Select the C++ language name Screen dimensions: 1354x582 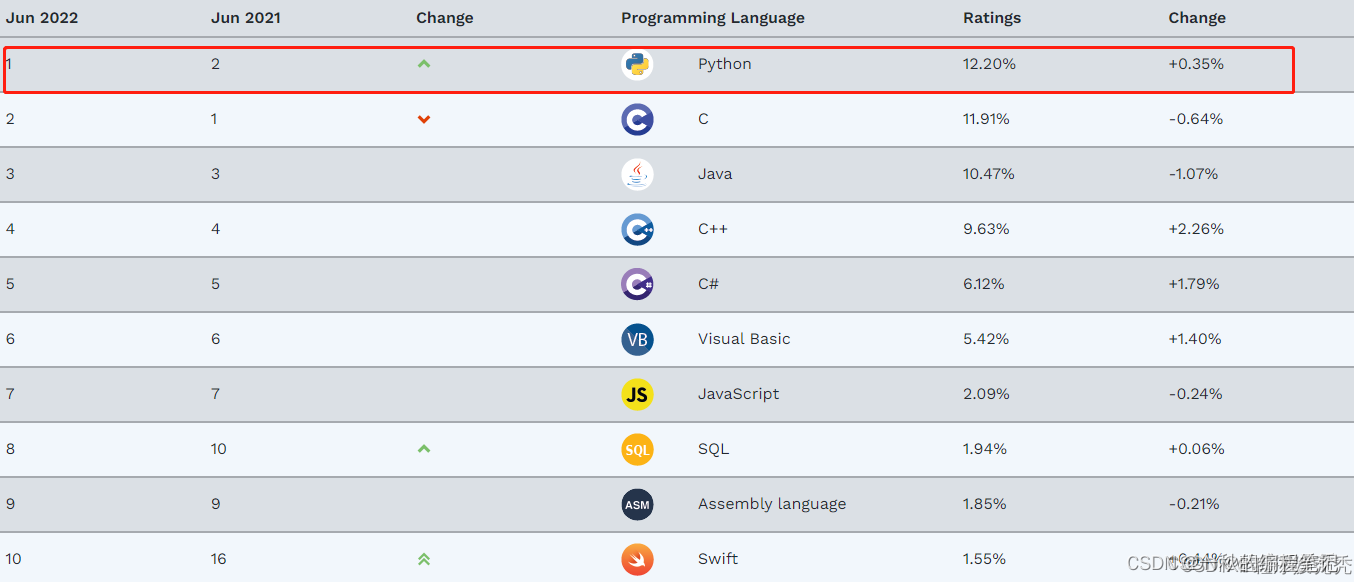click(713, 229)
